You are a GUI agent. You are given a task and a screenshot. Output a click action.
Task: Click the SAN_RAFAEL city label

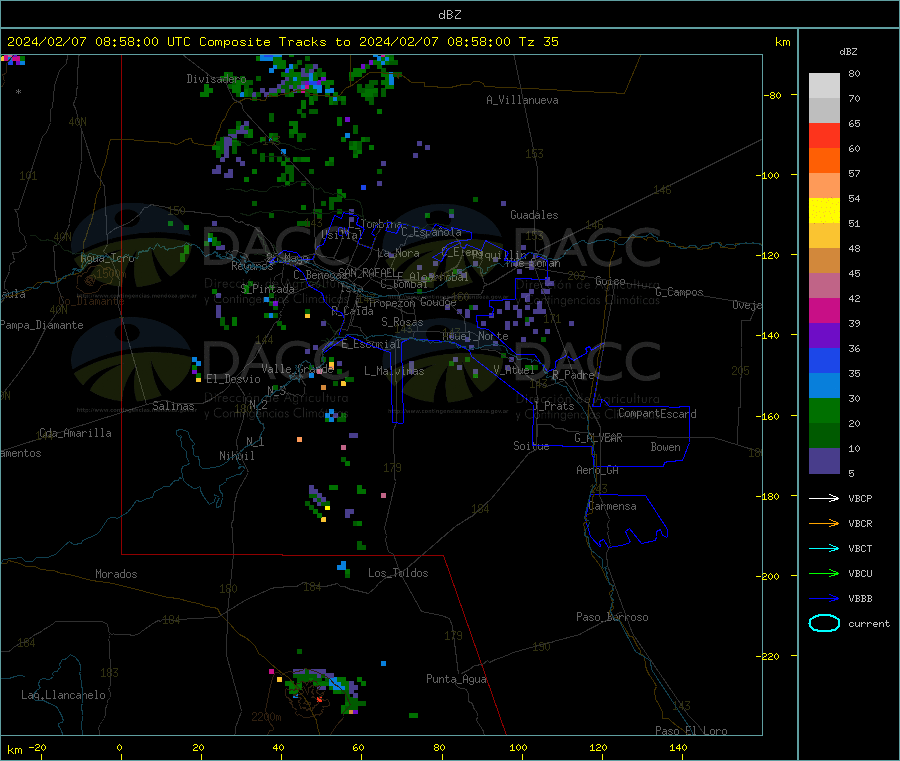(366, 273)
